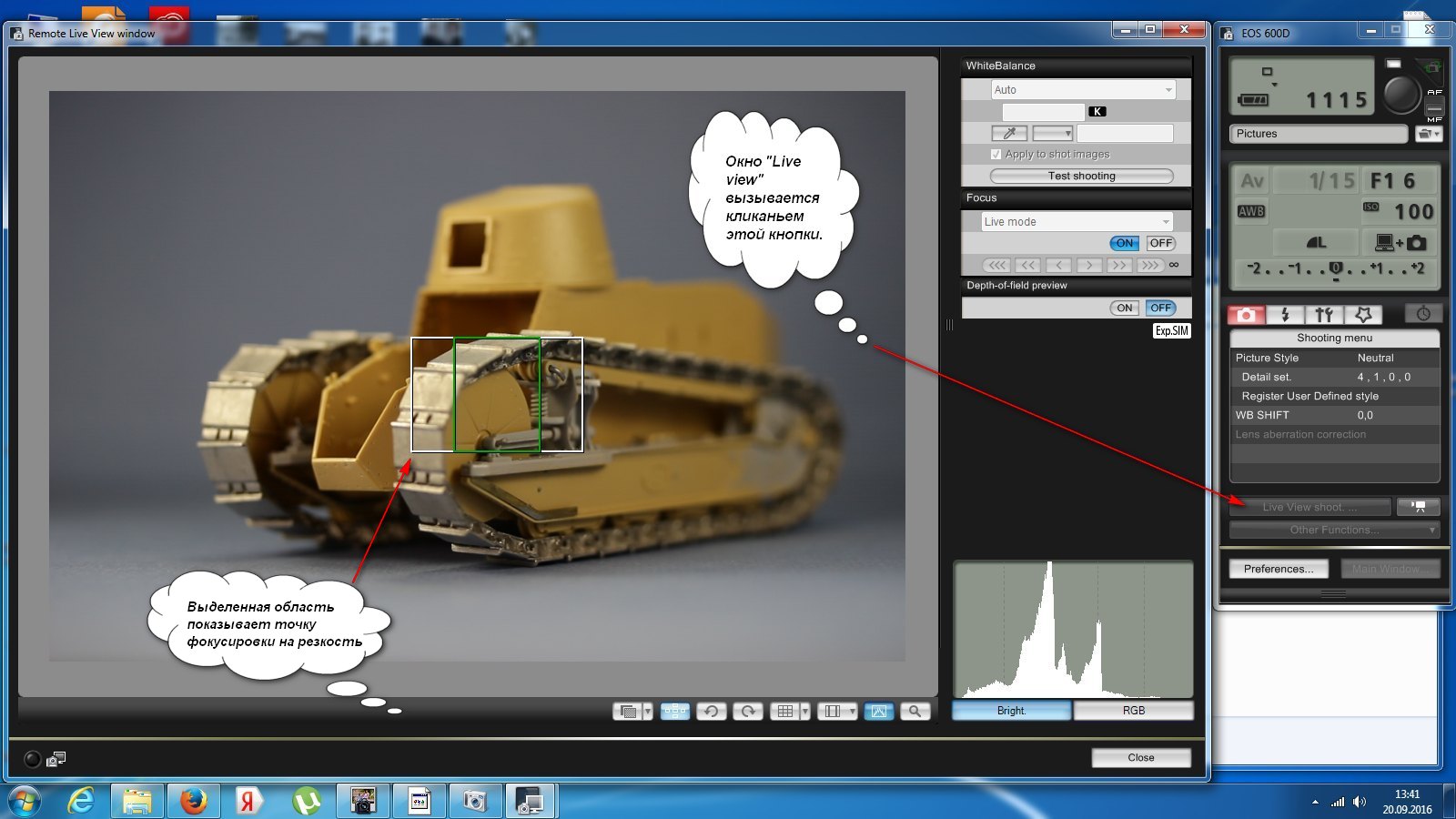Click the Close button in Live View window
The image size is (1456, 819).
coord(1141,757)
